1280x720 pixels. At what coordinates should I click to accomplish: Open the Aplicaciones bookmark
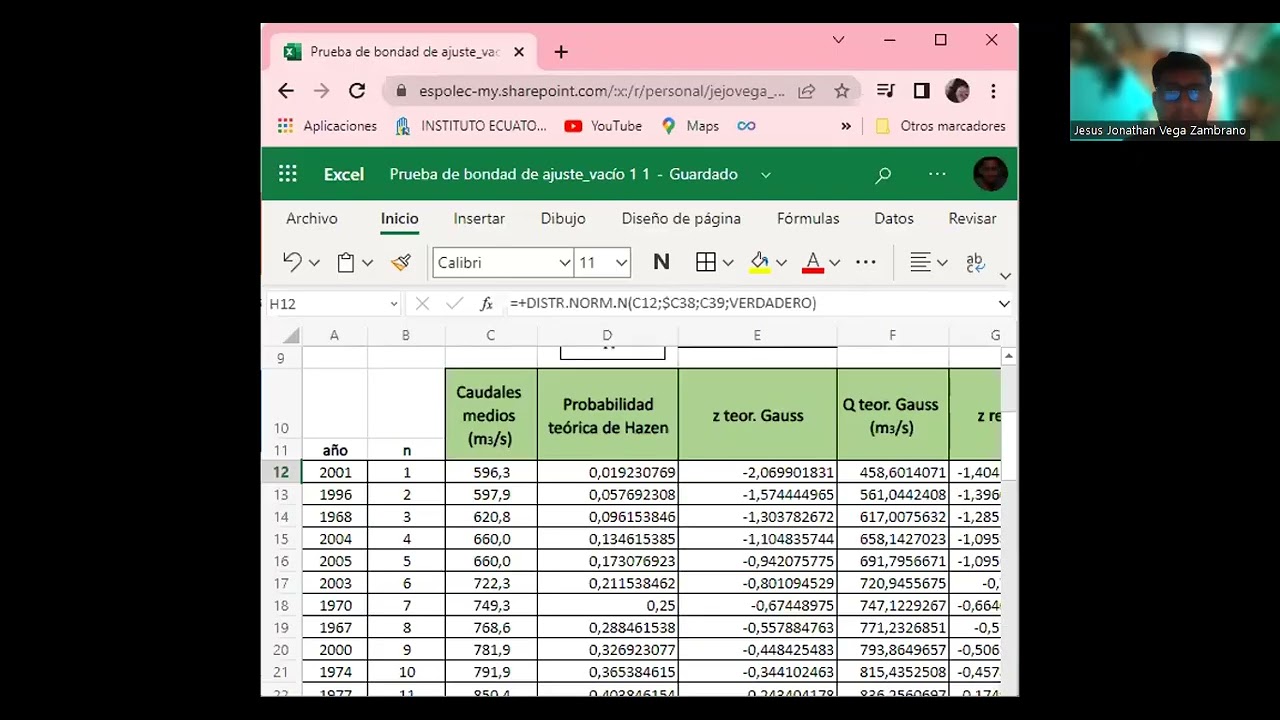point(327,126)
